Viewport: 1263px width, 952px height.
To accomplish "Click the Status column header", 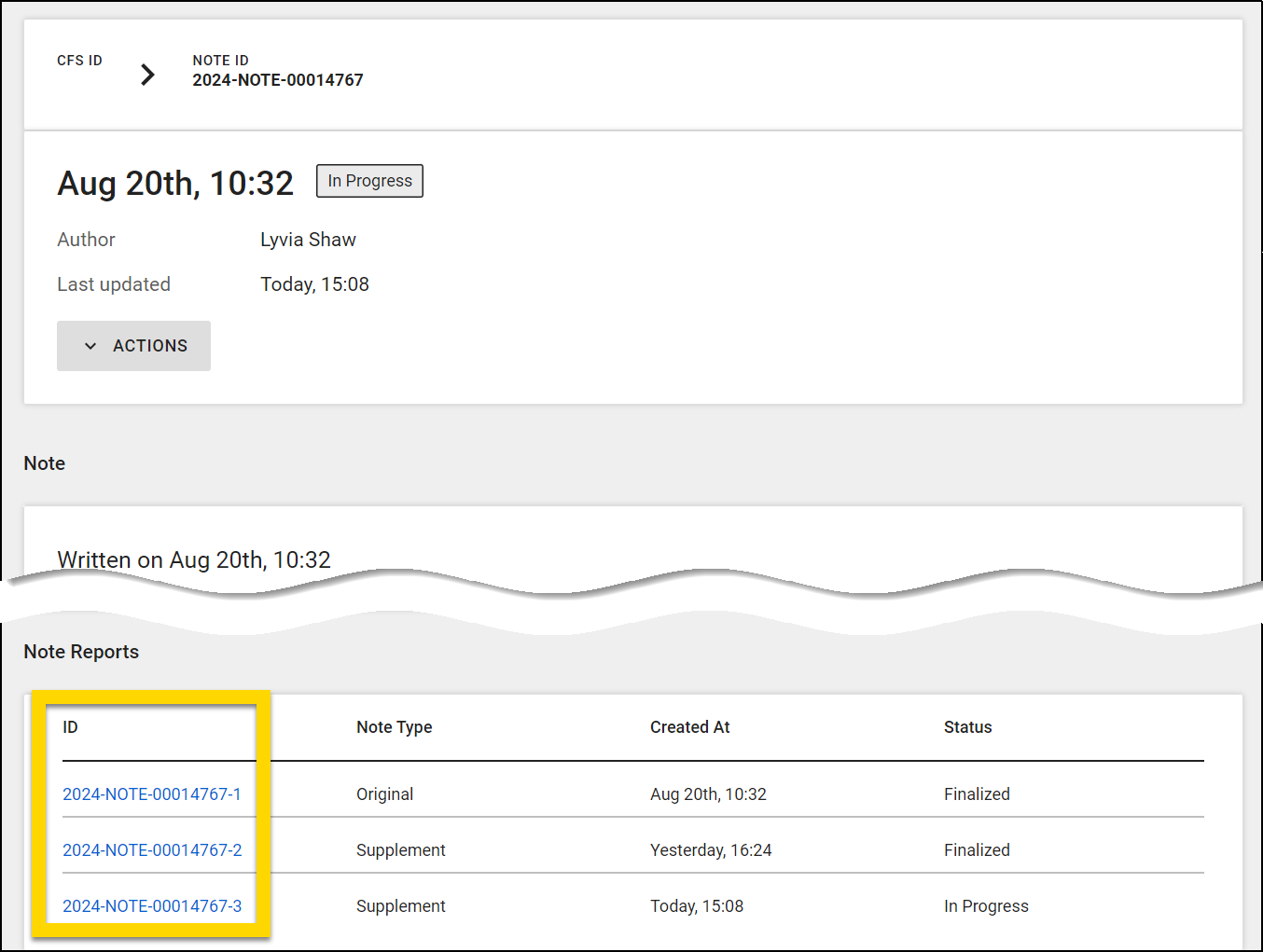I will (967, 727).
